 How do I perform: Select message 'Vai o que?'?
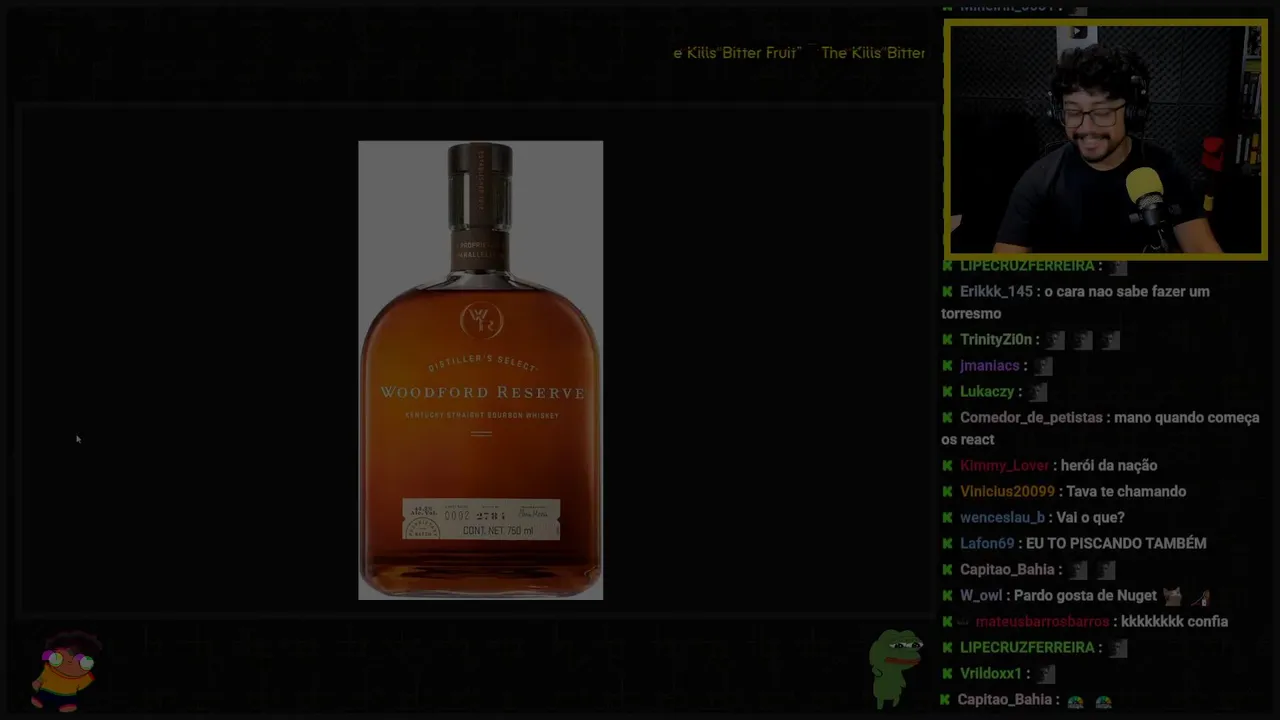click(1090, 518)
